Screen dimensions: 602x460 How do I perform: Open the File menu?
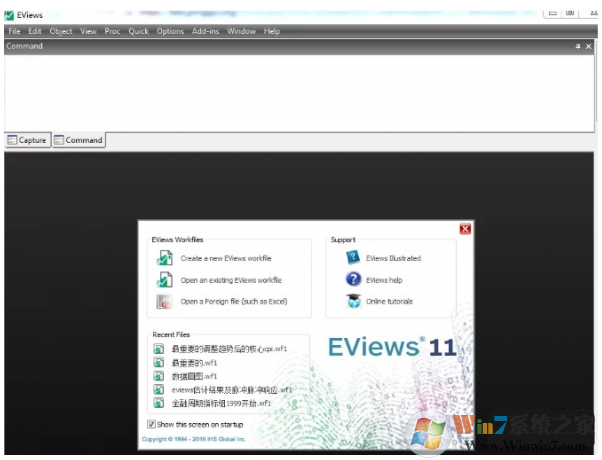14,31
